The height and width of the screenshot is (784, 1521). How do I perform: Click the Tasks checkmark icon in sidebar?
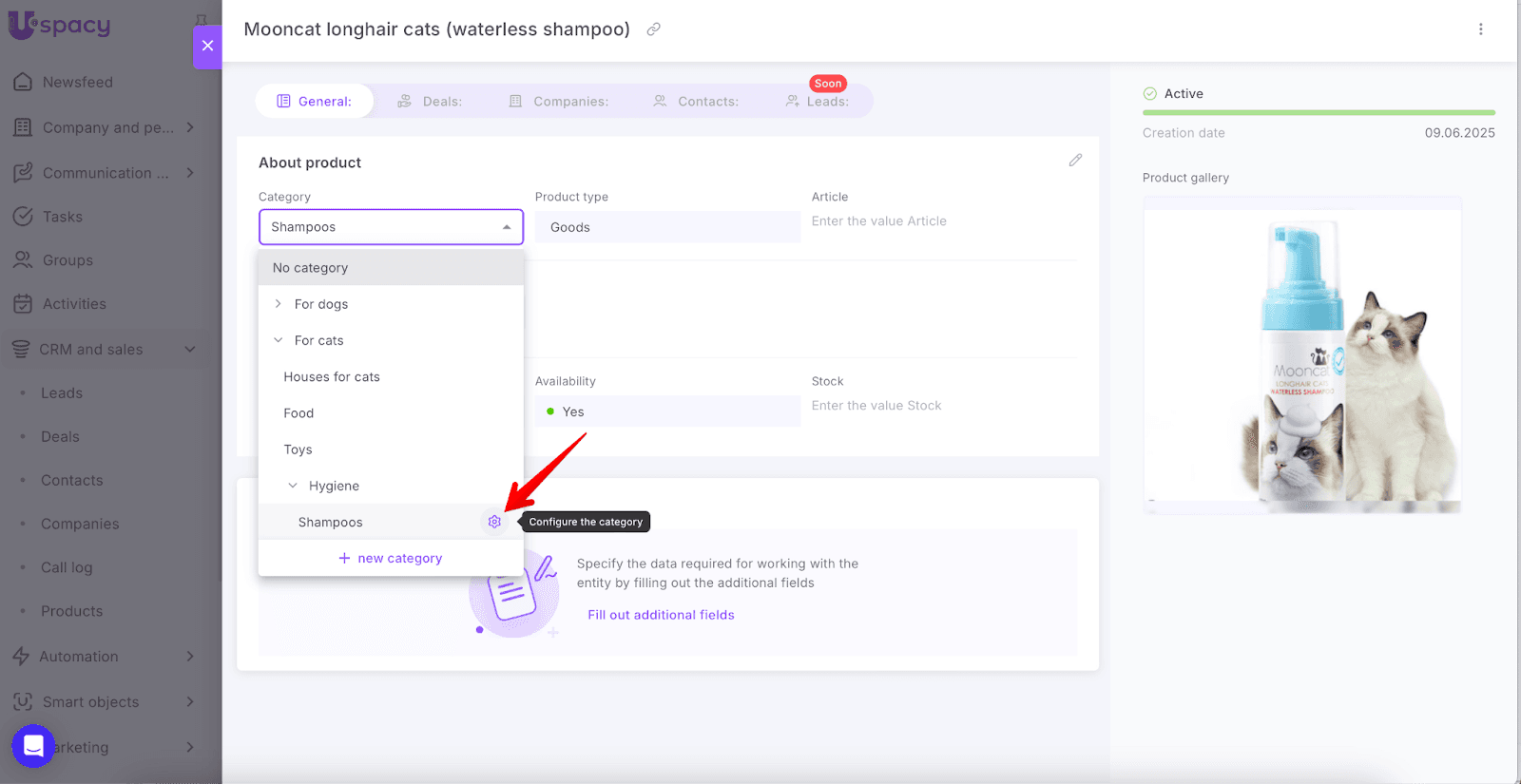(23, 217)
